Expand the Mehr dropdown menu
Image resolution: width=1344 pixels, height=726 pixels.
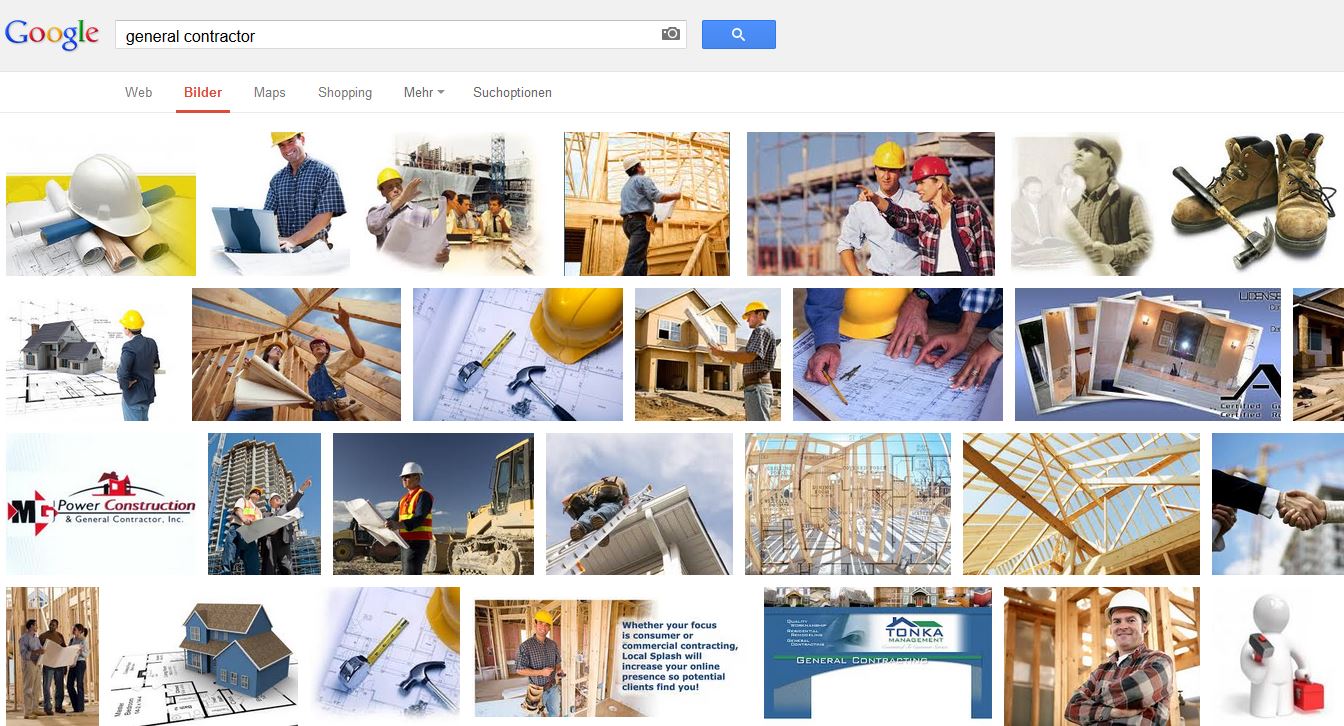coord(424,92)
